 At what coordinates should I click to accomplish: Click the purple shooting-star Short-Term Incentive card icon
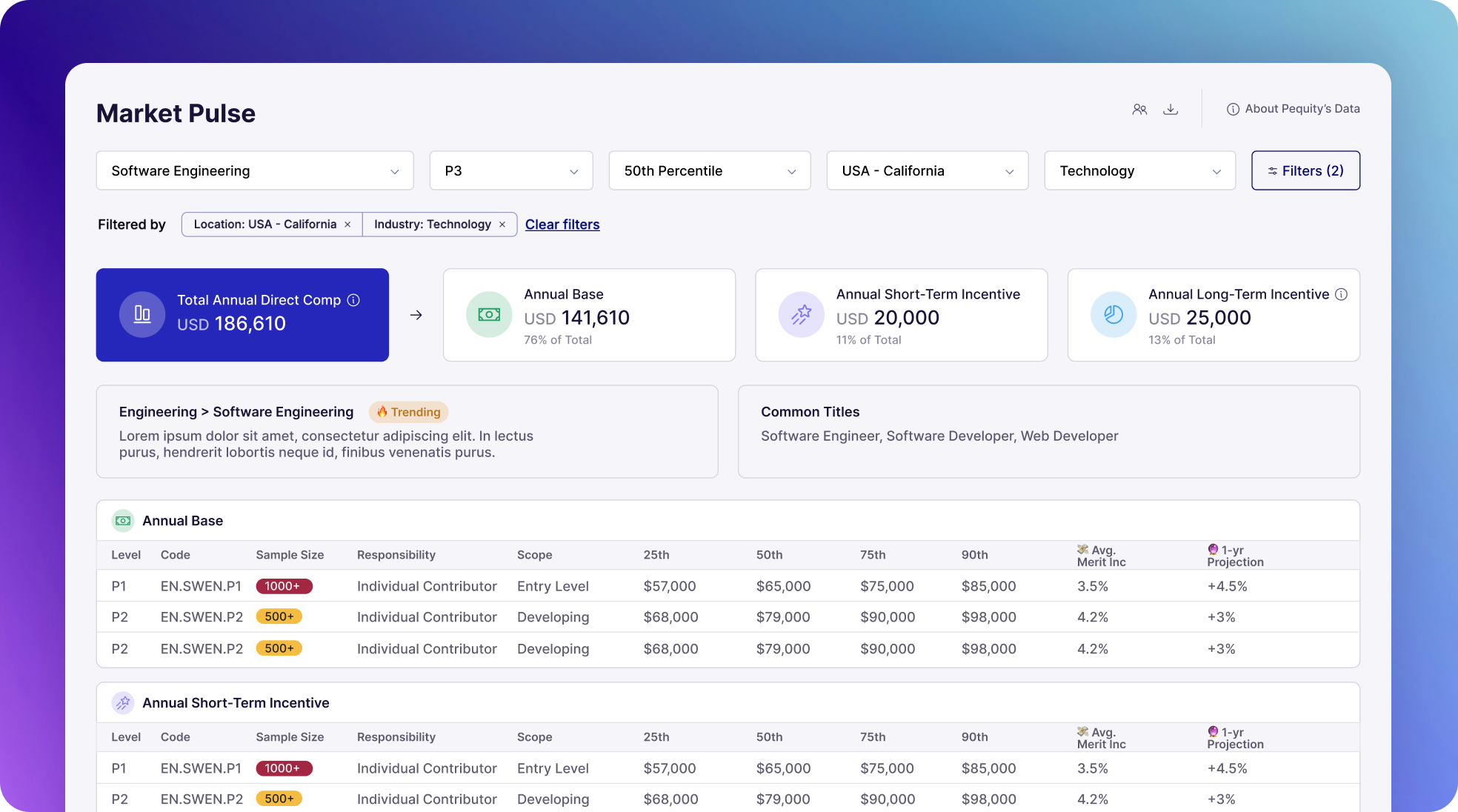coord(801,315)
